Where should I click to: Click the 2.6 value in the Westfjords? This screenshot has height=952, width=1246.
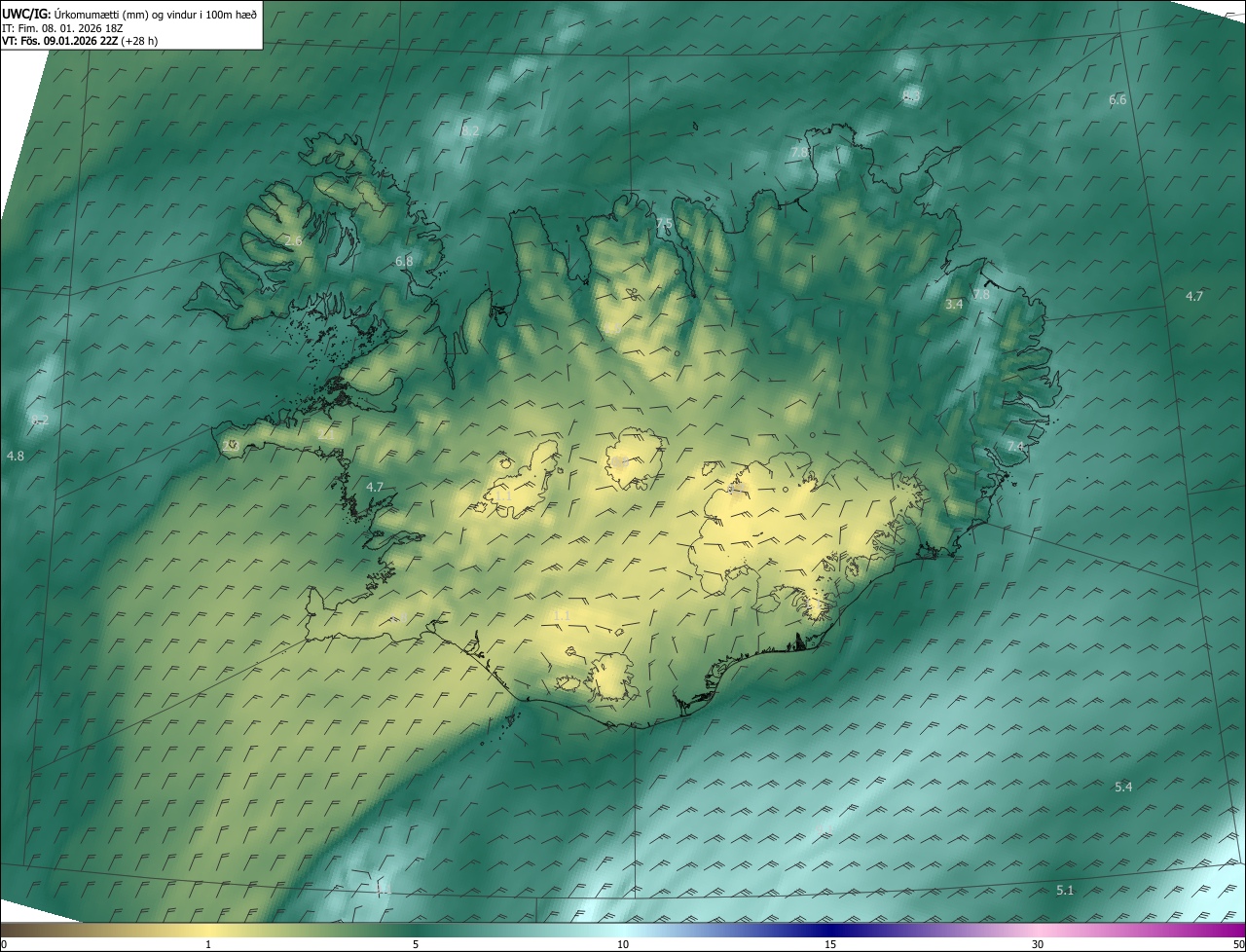click(x=293, y=240)
